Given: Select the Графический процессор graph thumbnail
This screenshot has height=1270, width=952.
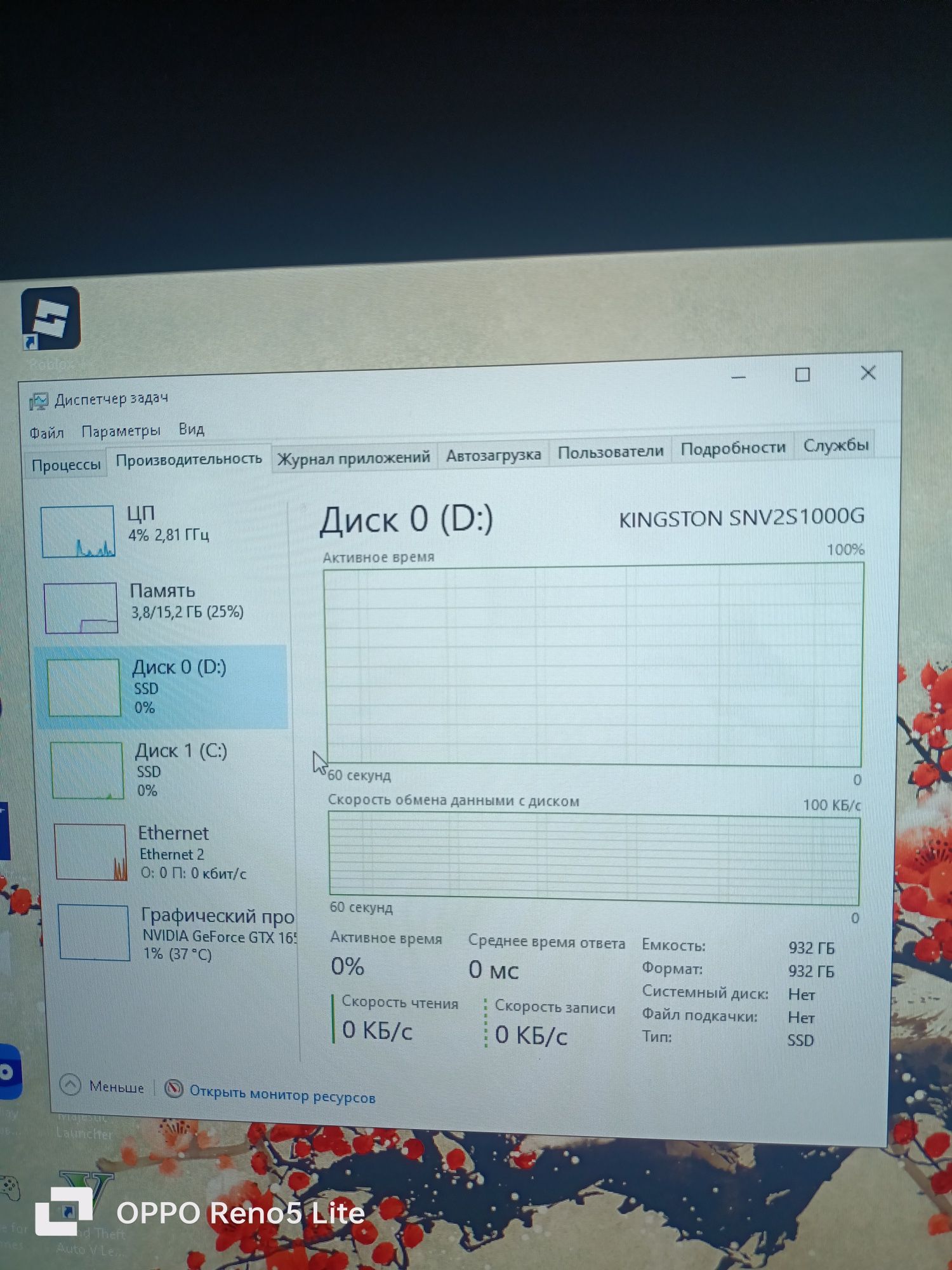Looking at the screenshot, I should click(x=94, y=932).
